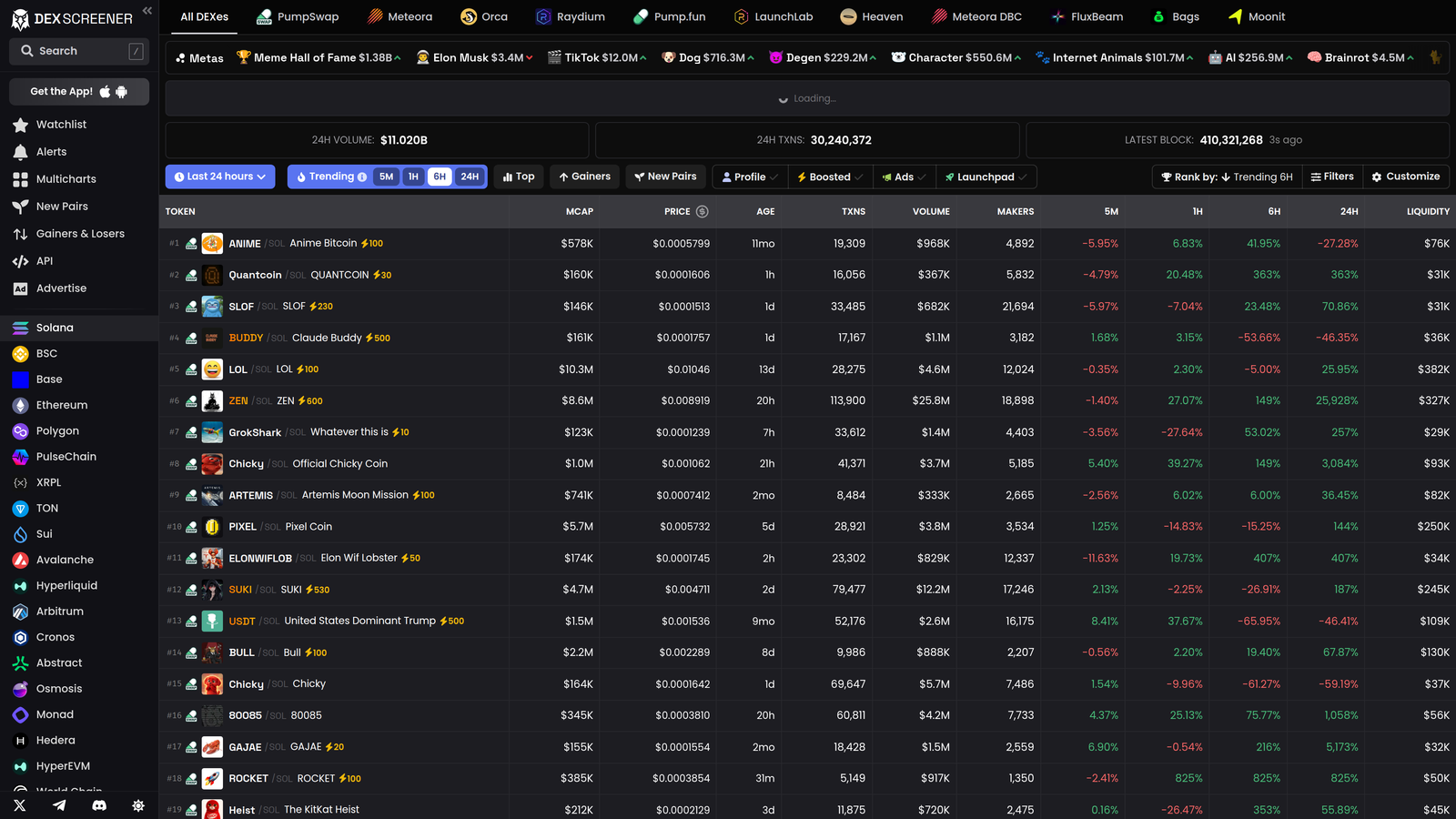
Task: Click the Search input field
Action: 79,51
